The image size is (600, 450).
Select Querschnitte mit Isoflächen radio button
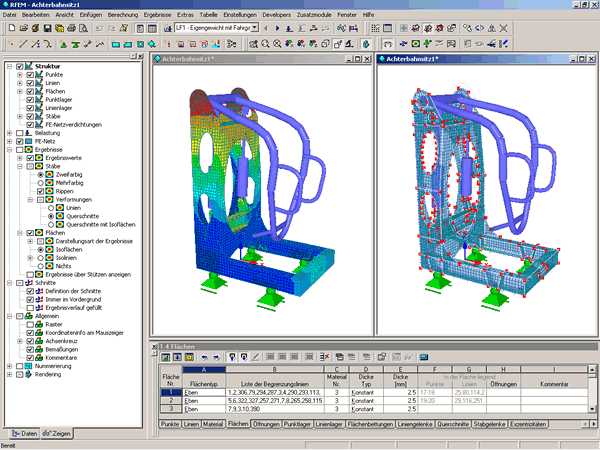(51, 225)
